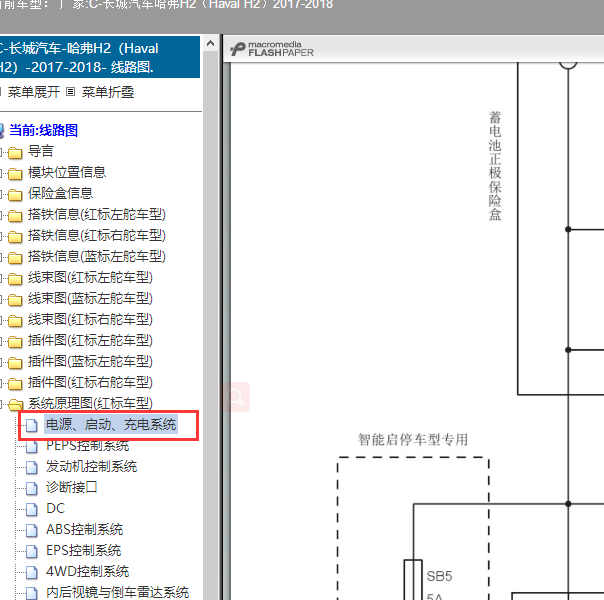604x600 pixels.
Task: Click the translucent magnifier search icon
Action: coord(236,397)
